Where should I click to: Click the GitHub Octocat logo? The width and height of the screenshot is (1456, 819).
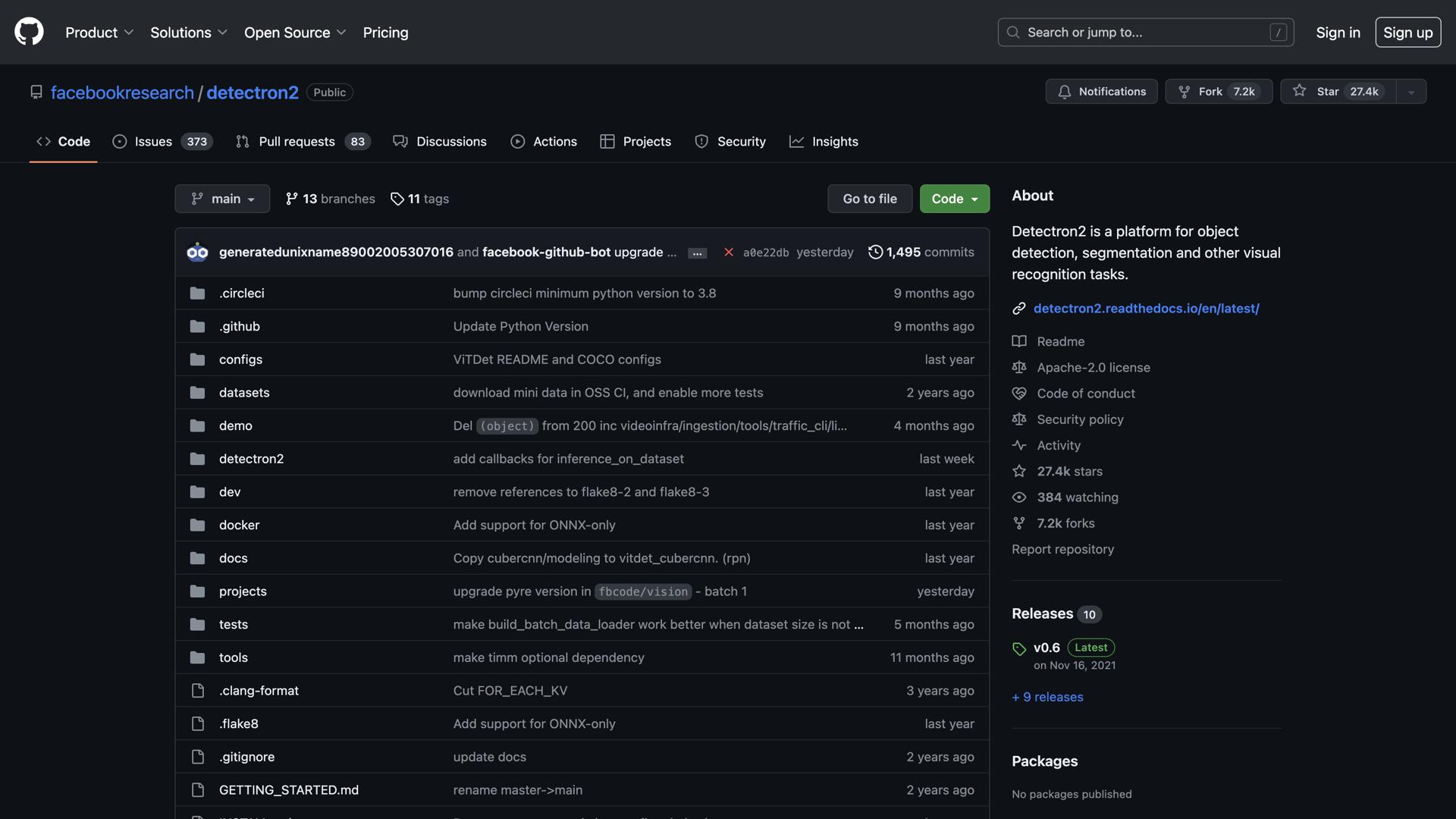[x=29, y=32]
